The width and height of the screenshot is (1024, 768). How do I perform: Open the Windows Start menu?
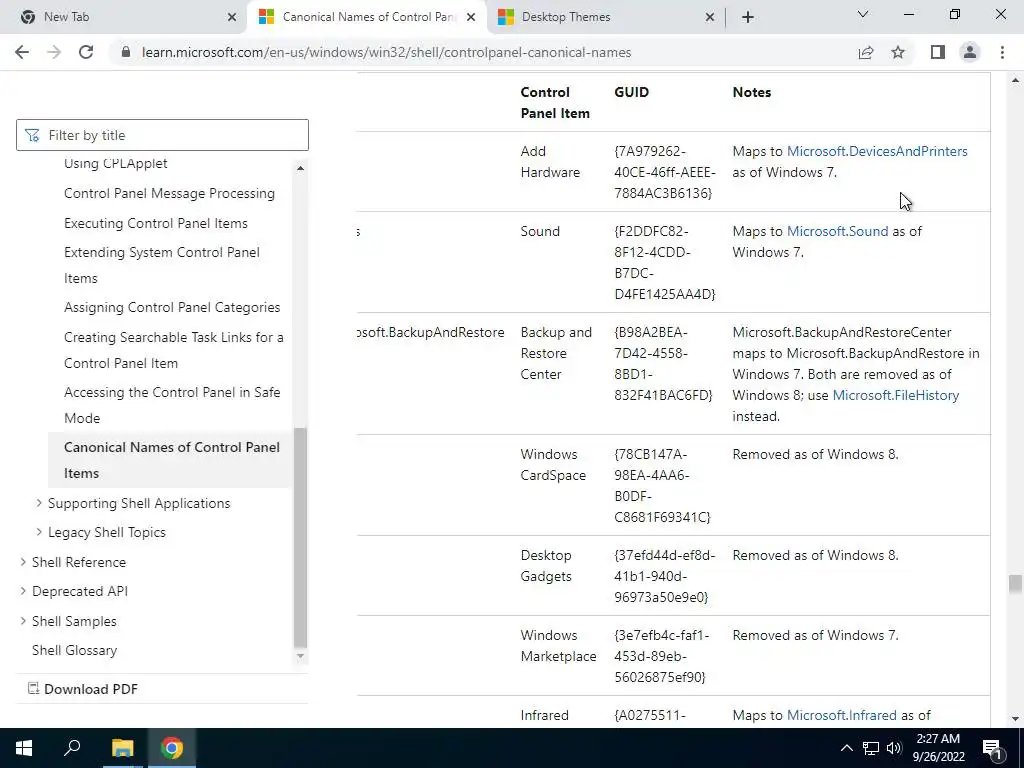pos(24,748)
